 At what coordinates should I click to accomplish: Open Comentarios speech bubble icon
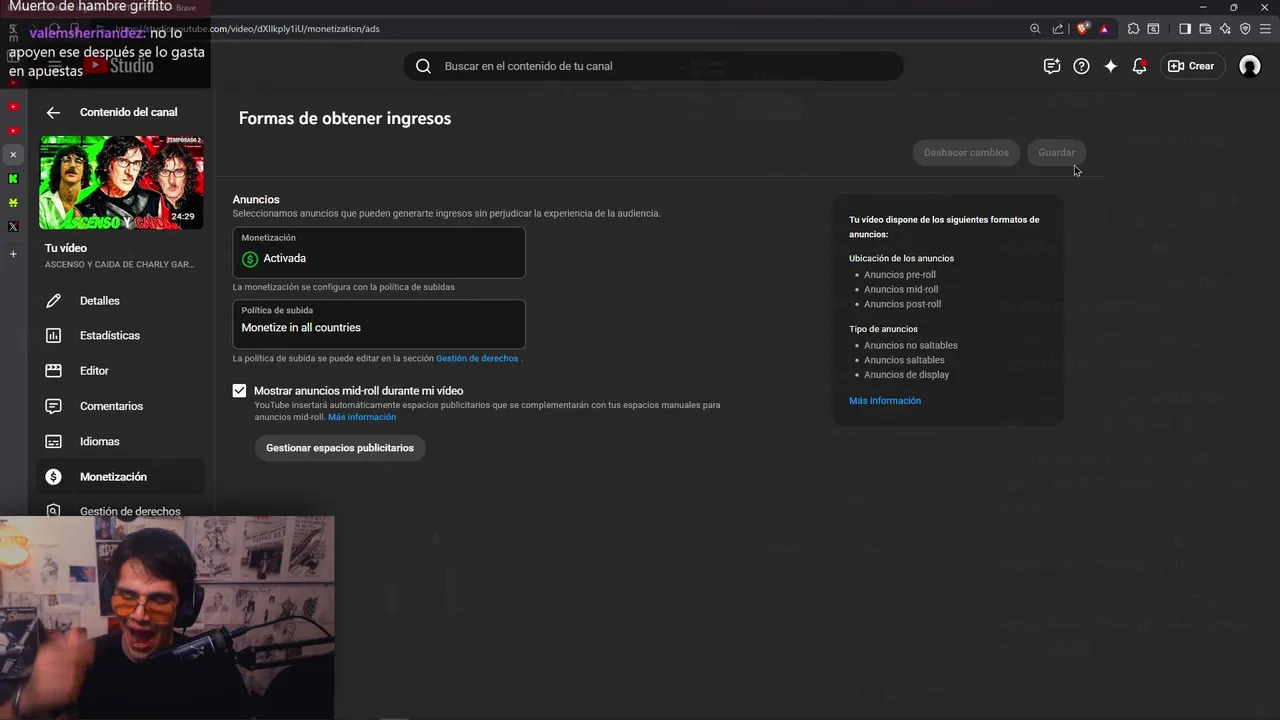(54, 406)
